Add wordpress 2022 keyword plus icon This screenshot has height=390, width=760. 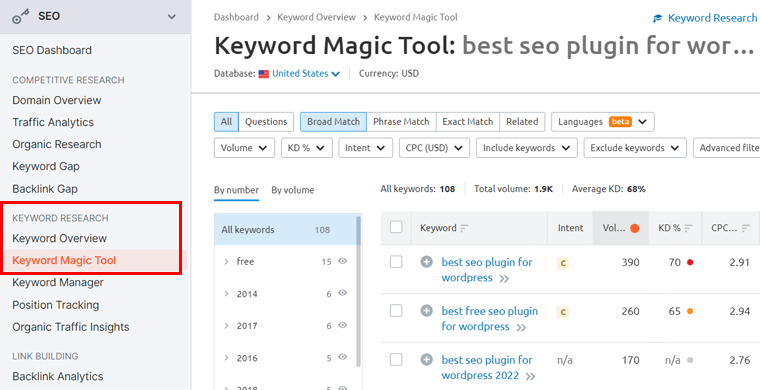pos(427,360)
